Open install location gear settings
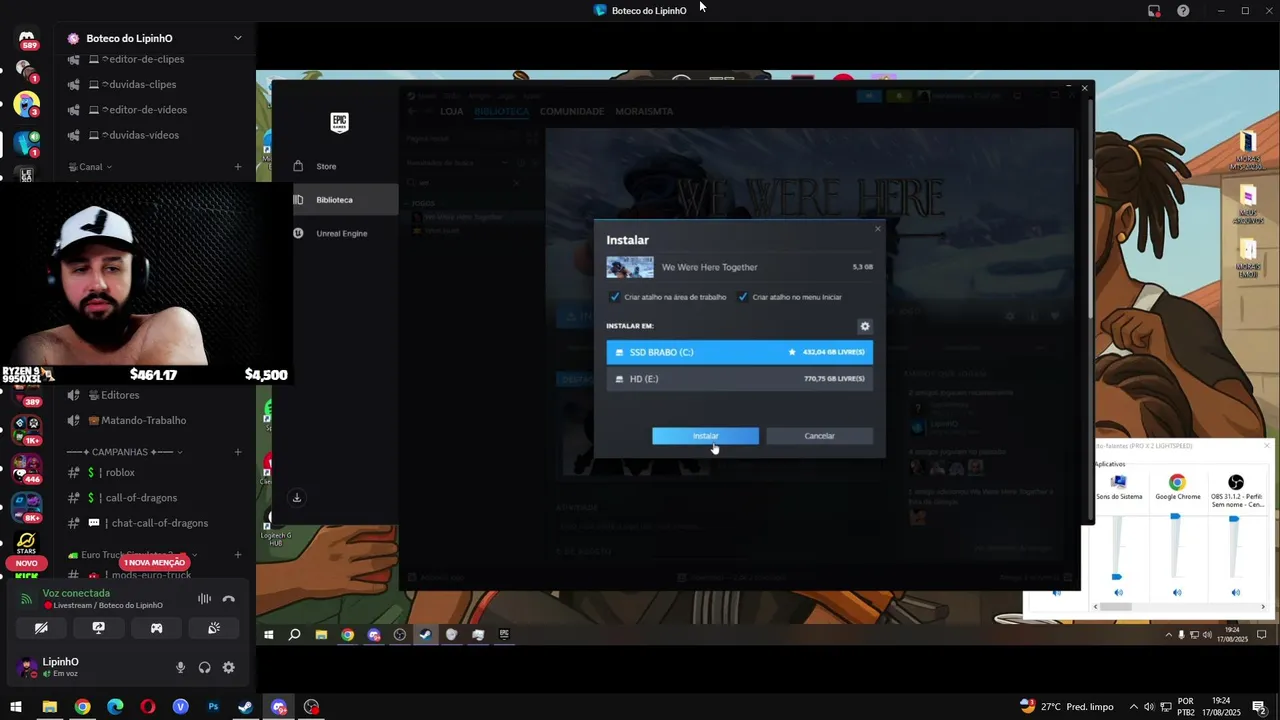Viewport: 1280px width, 720px height. coord(865,326)
